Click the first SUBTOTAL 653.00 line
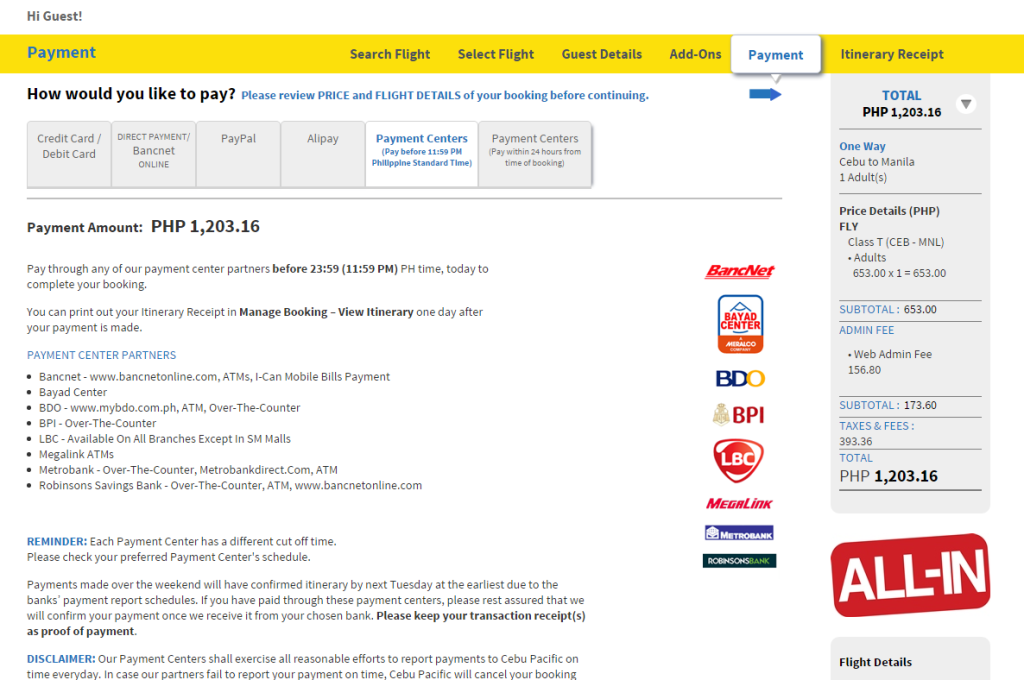The image size is (1024, 680). click(888, 310)
